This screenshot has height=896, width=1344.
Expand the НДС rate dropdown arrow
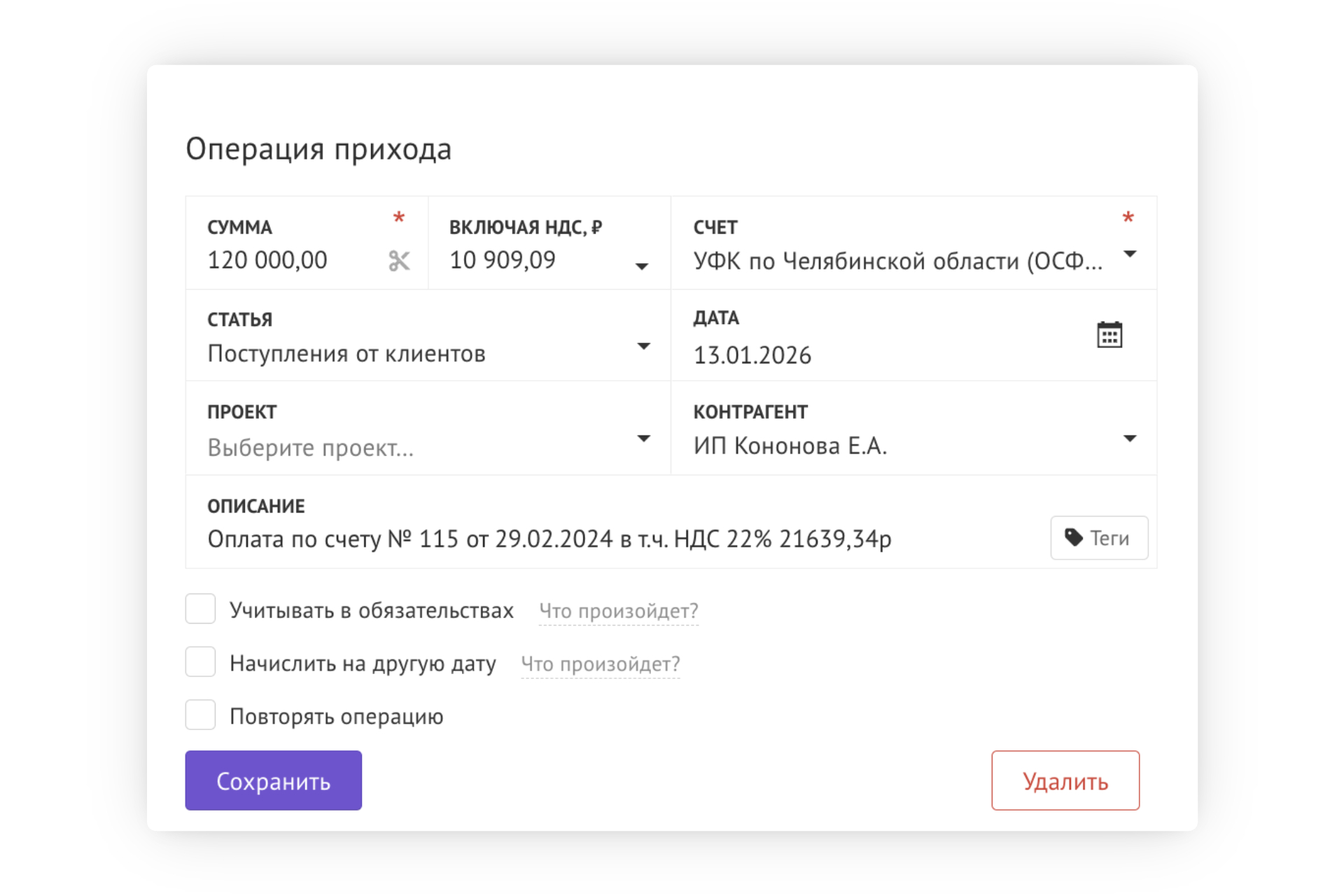point(641,266)
